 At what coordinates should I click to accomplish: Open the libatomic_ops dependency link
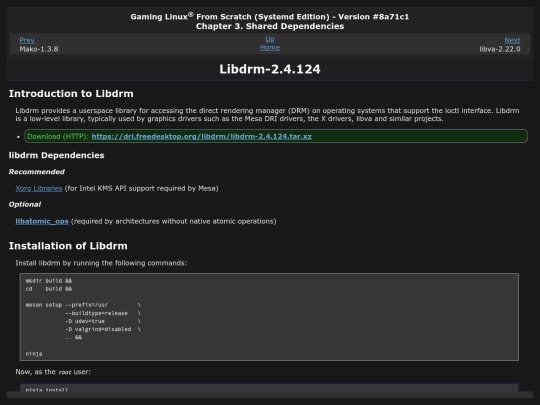point(42,221)
